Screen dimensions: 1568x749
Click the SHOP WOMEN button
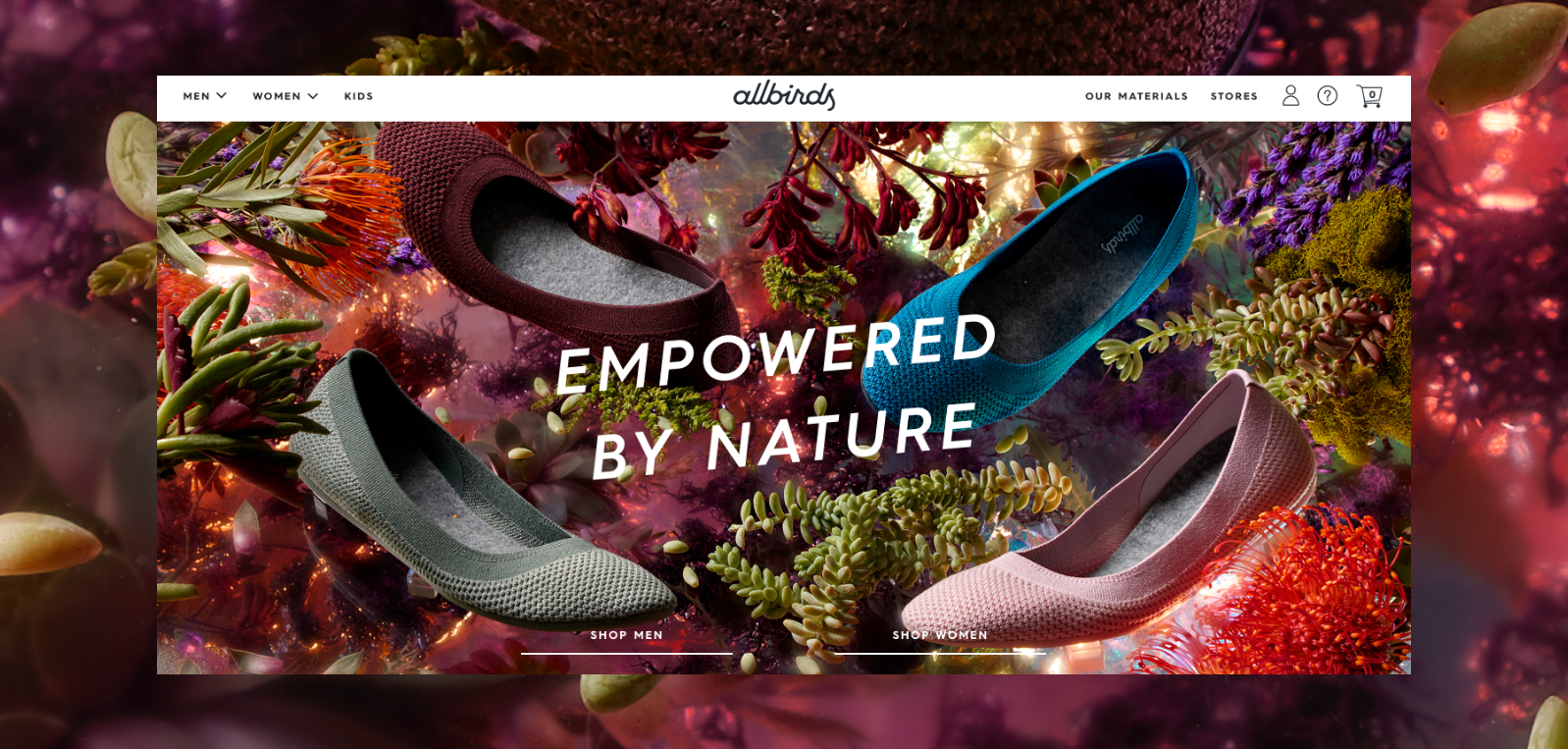tap(940, 638)
